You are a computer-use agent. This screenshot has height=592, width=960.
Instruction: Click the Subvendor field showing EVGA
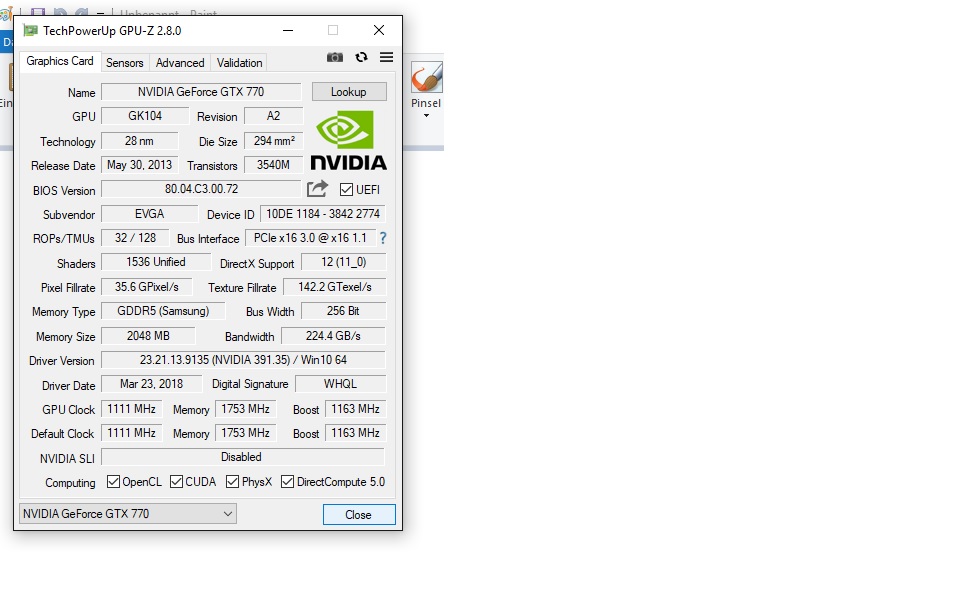[x=149, y=214]
